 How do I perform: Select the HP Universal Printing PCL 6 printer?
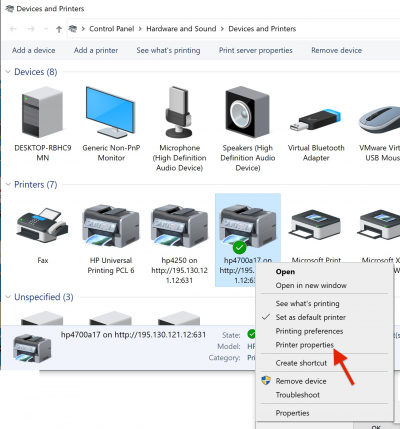pos(111,226)
